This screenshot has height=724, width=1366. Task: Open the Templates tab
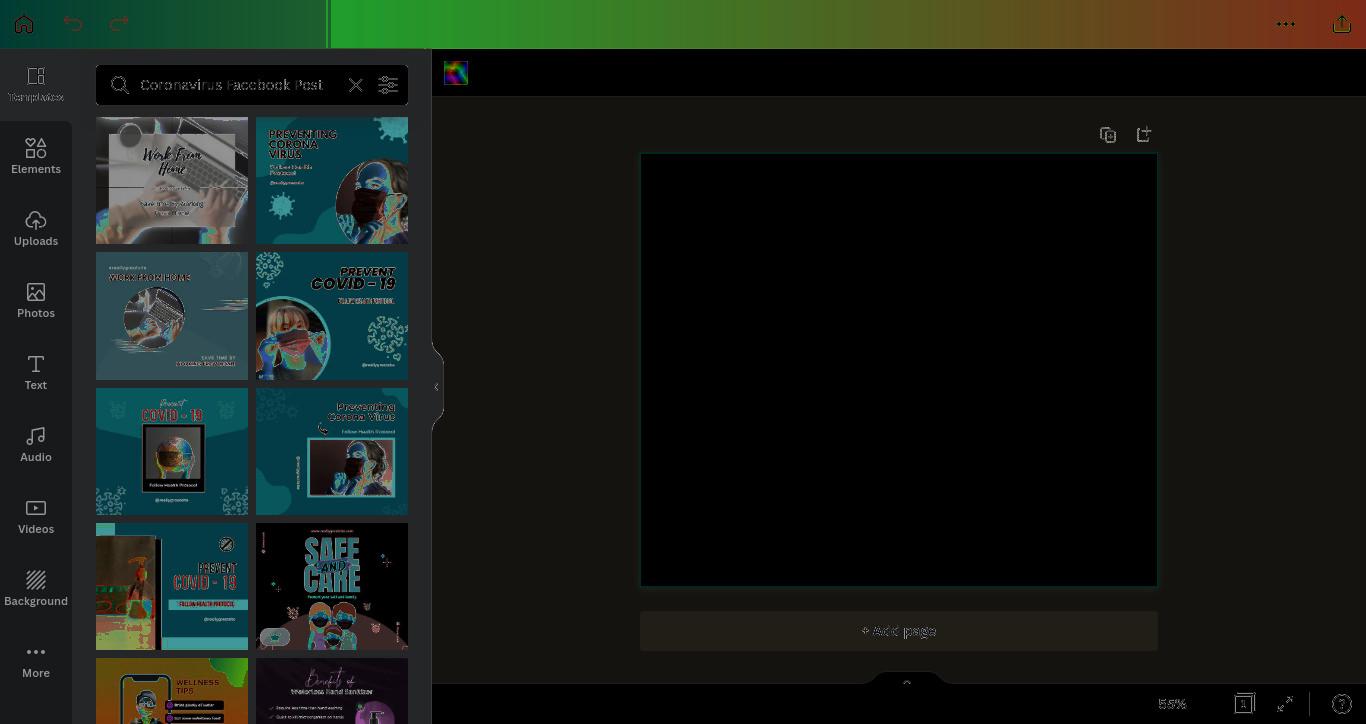tap(36, 85)
